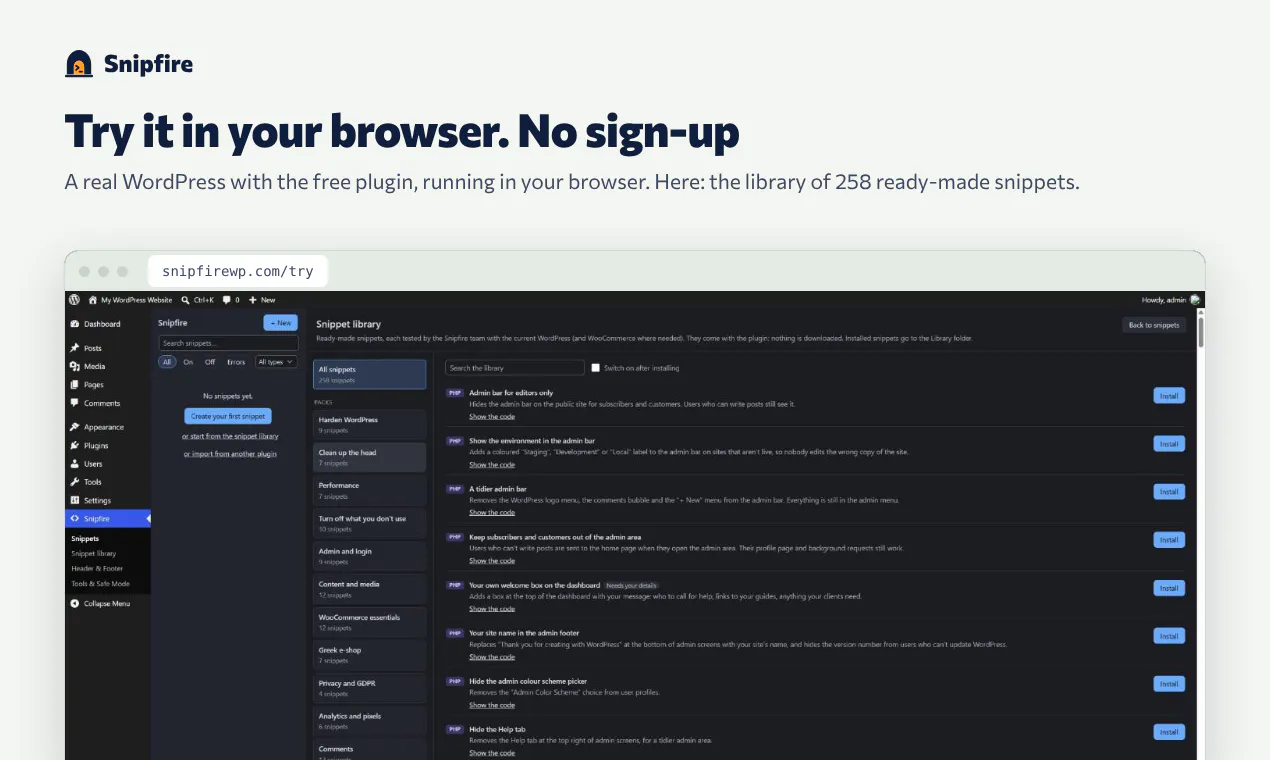
Task: Install 'Show the environment in the admin bar'
Action: [1169, 444]
